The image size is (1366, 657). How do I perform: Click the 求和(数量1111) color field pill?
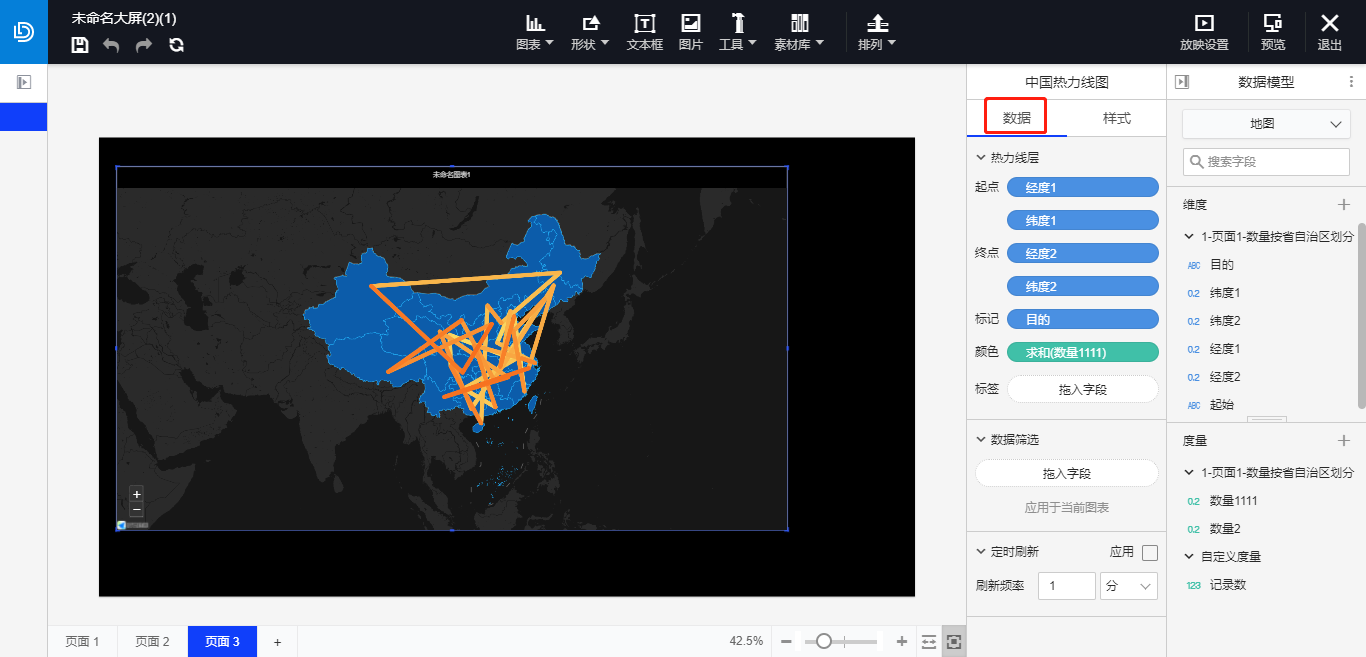(1083, 352)
